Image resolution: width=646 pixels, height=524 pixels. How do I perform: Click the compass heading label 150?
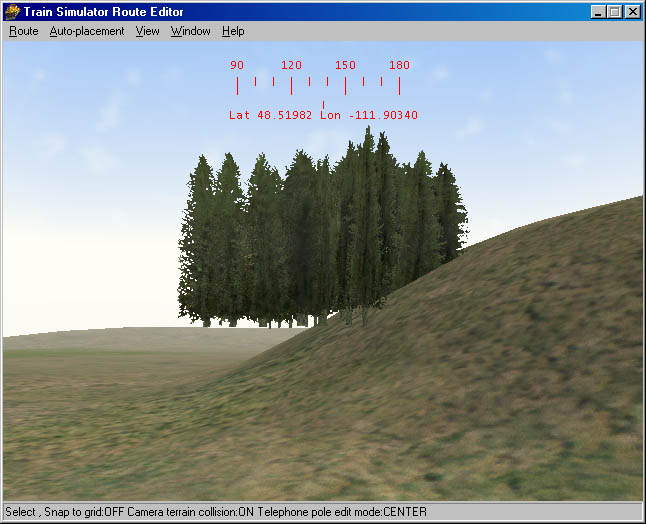(x=345, y=65)
